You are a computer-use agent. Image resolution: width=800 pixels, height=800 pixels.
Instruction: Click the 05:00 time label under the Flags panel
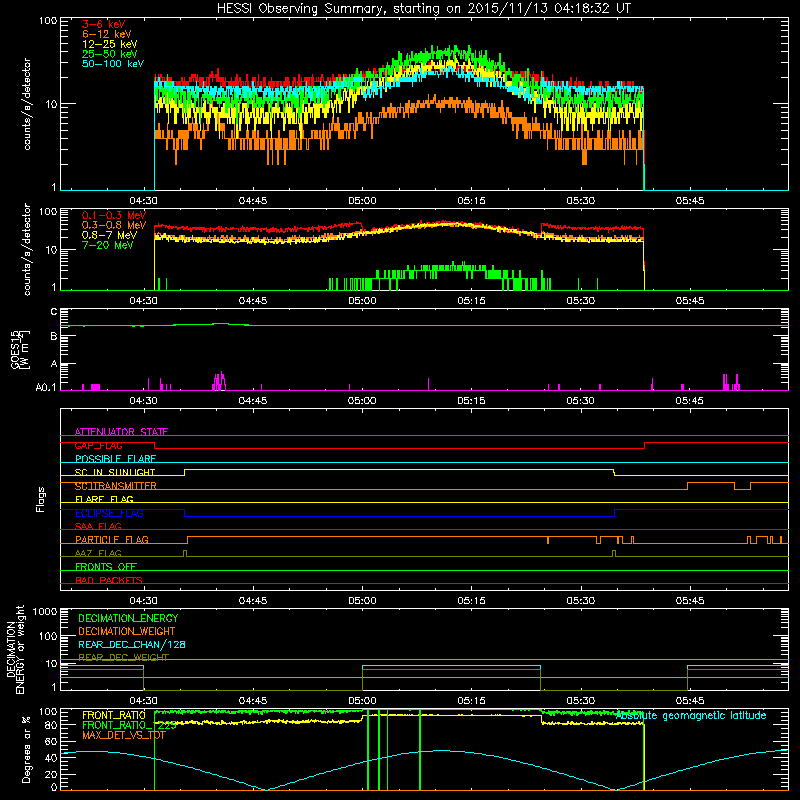click(362, 601)
